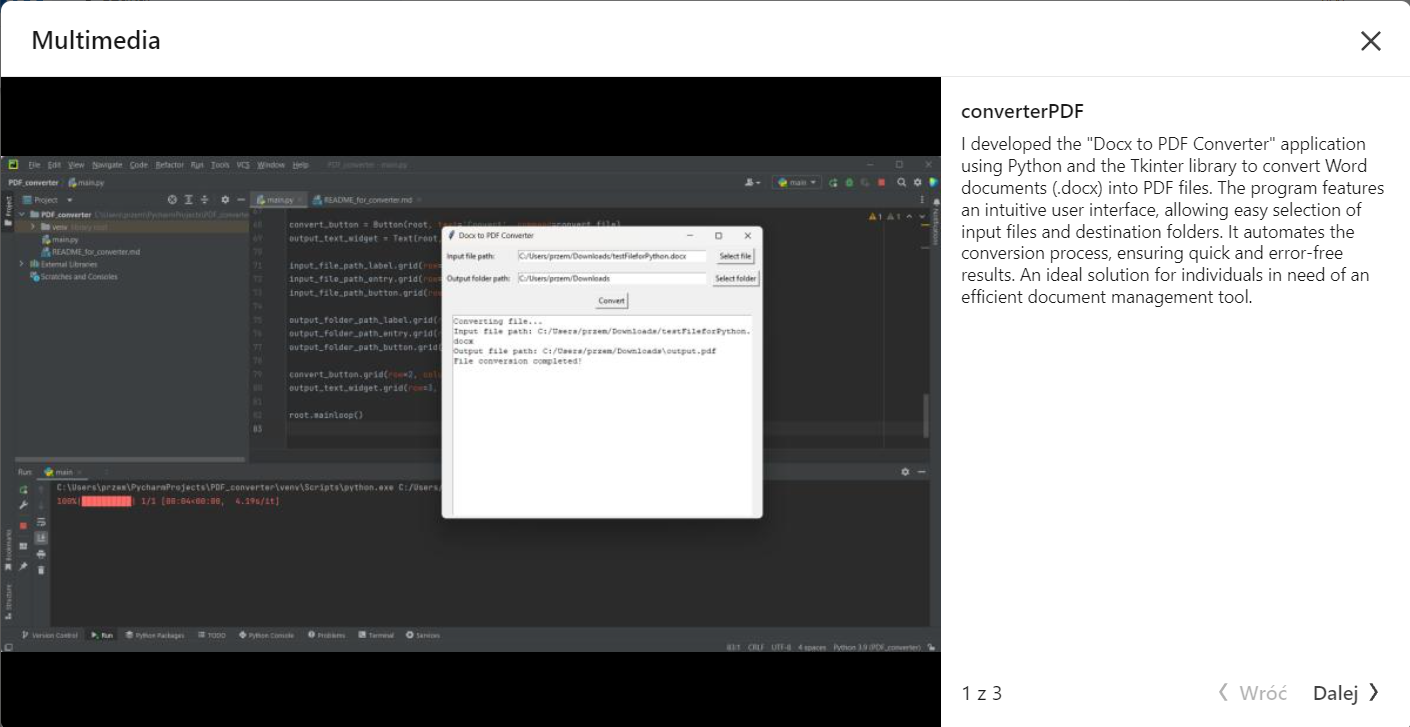Image resolution: width=1410 pixels, height=727 pixels.
Task: Open the View menu in PyCharm
Action: point(76,165)
